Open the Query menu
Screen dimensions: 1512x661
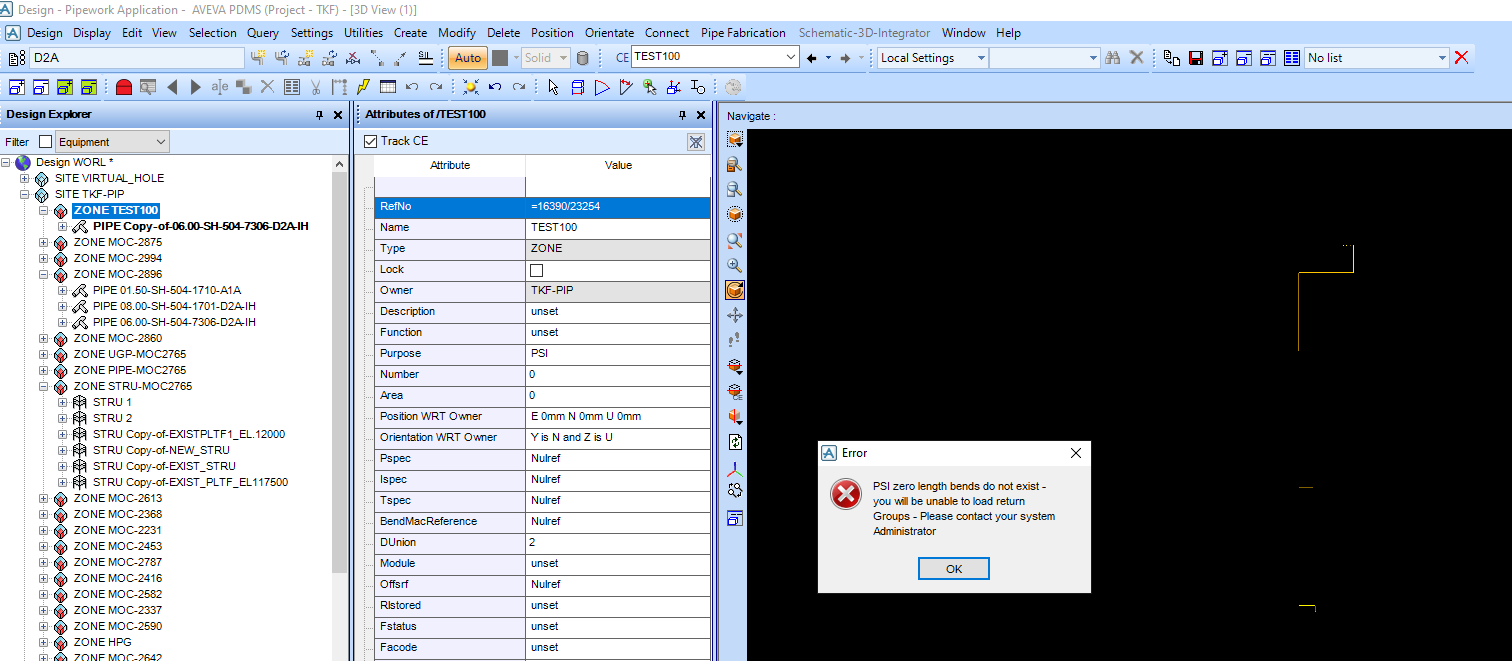pos(263,33)
